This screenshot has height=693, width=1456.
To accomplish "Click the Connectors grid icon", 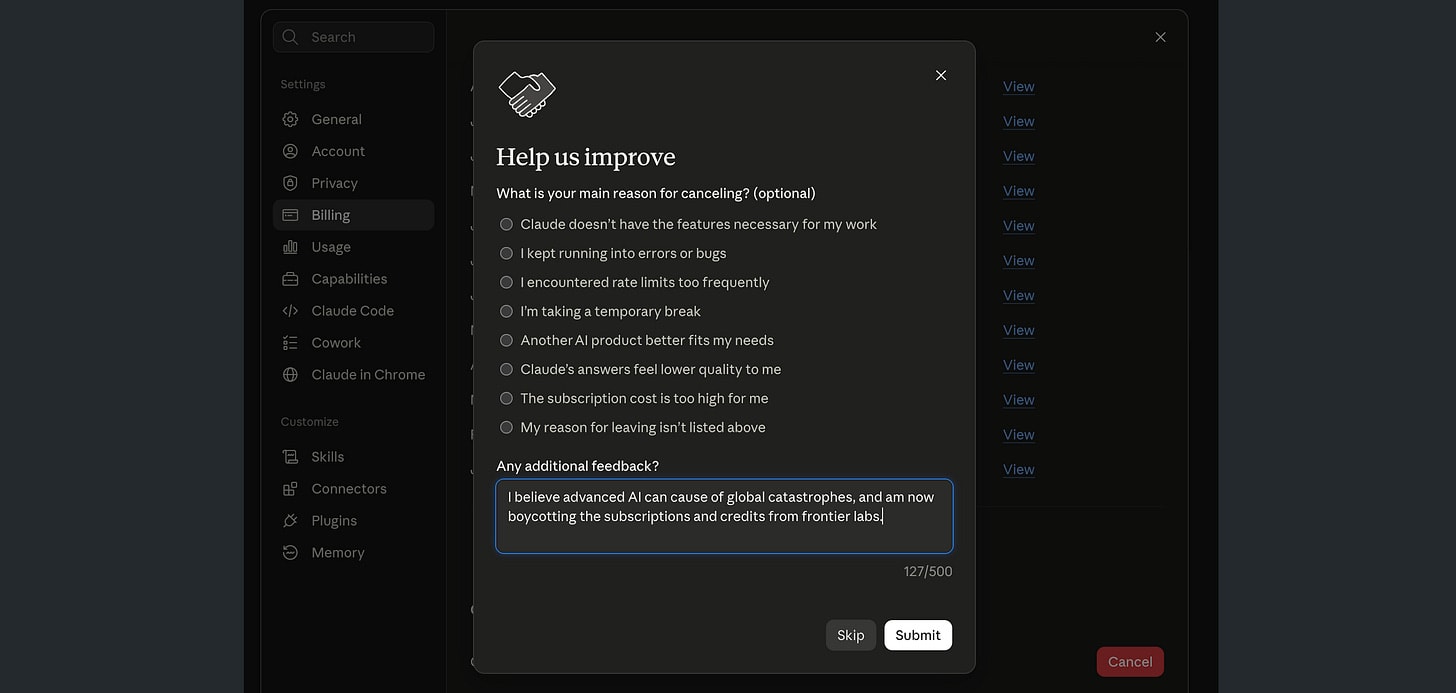I will click(x=290, y=489).
